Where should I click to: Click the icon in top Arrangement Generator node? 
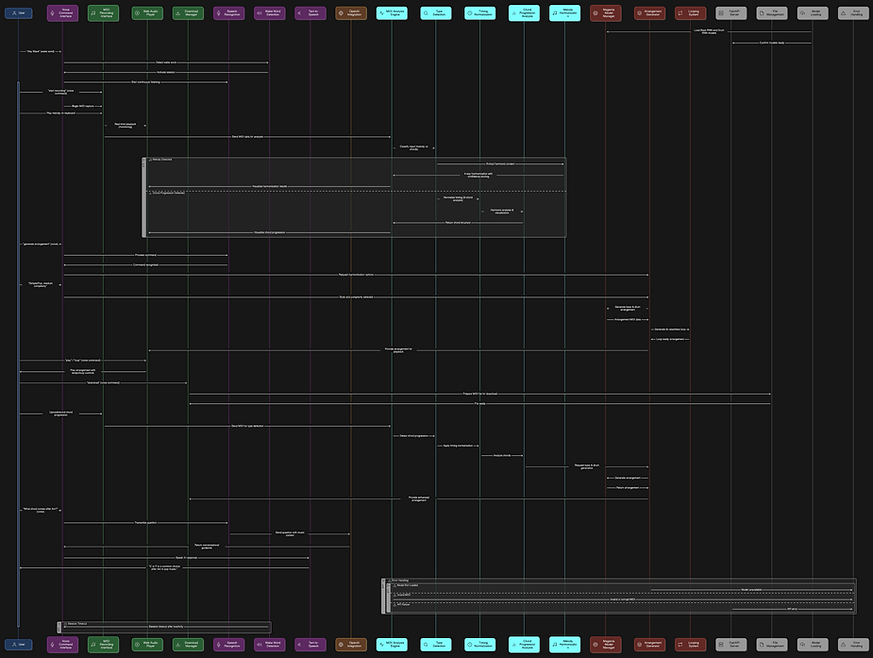[639, 13]
